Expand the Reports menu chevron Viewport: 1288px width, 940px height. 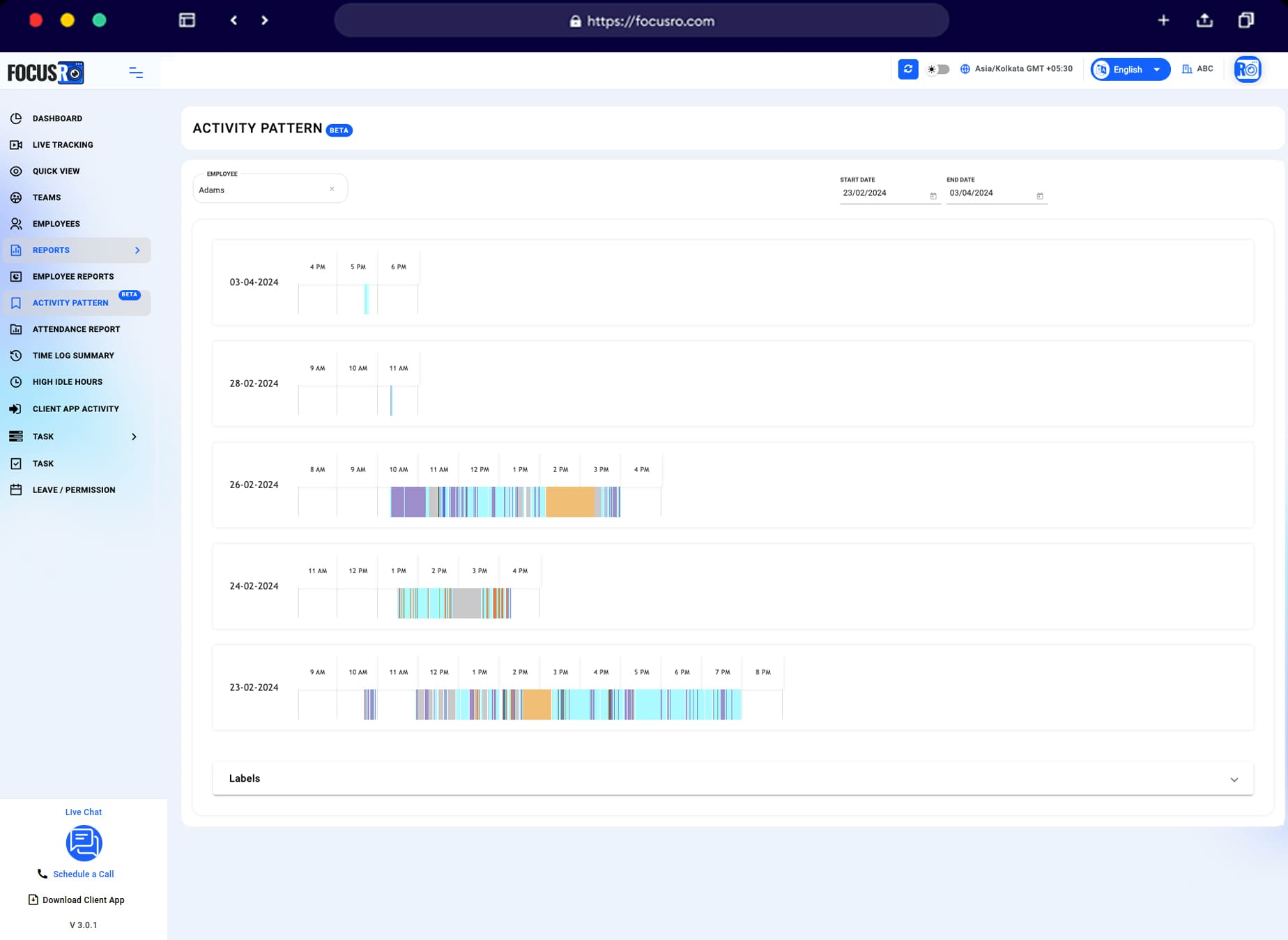138,250
